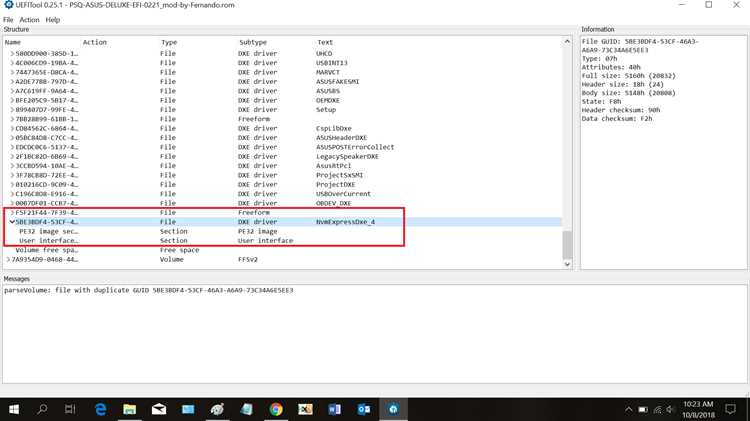
Task: Click the Full size line in Information
Action: tap(628, 76)
